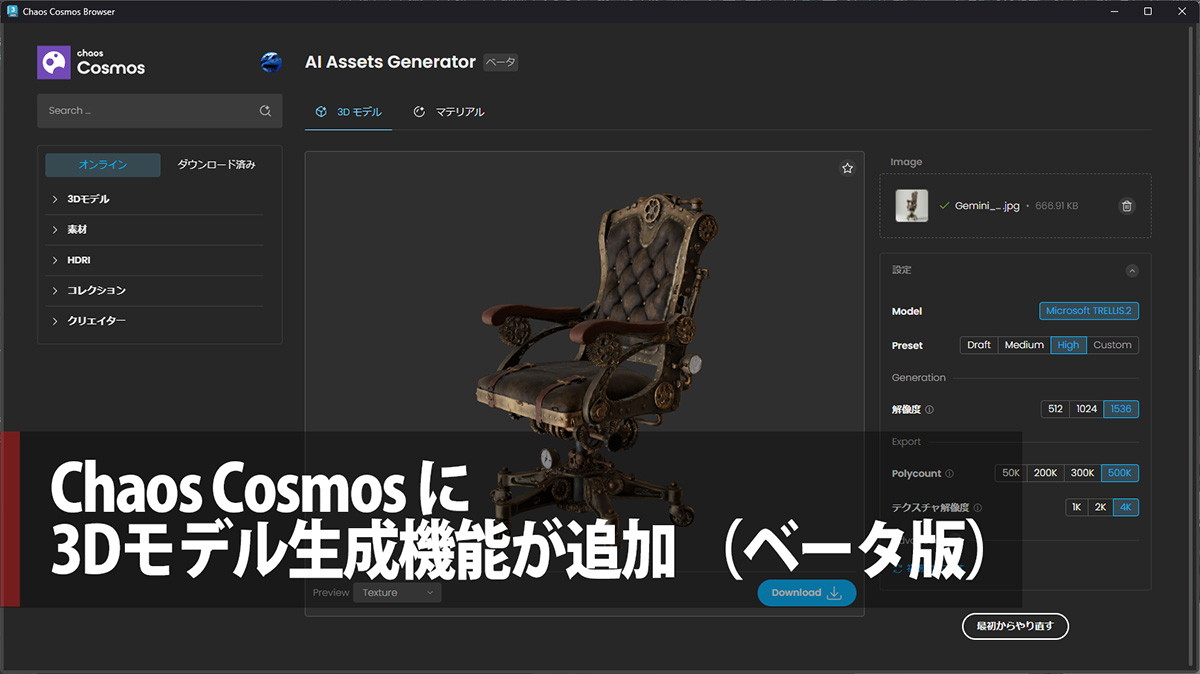Set generation resolution to 1536

(1121, 409)
